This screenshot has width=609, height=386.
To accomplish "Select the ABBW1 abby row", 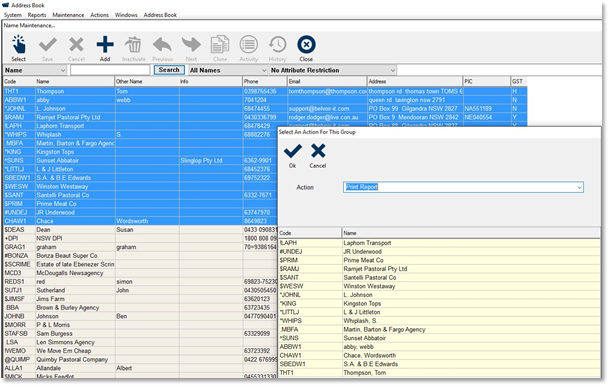I will [x=265, y=100].
